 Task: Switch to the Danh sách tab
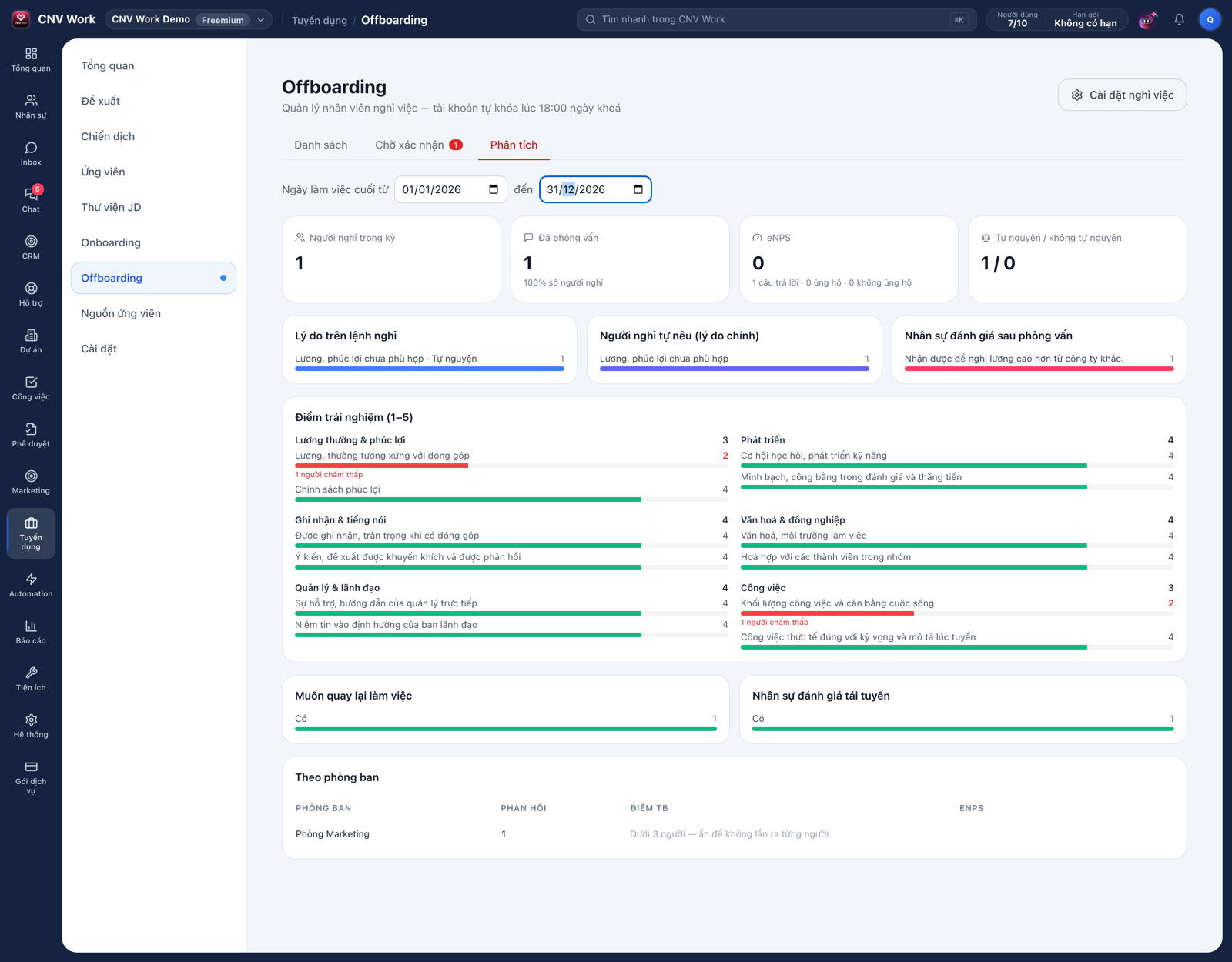click(320, 145)
